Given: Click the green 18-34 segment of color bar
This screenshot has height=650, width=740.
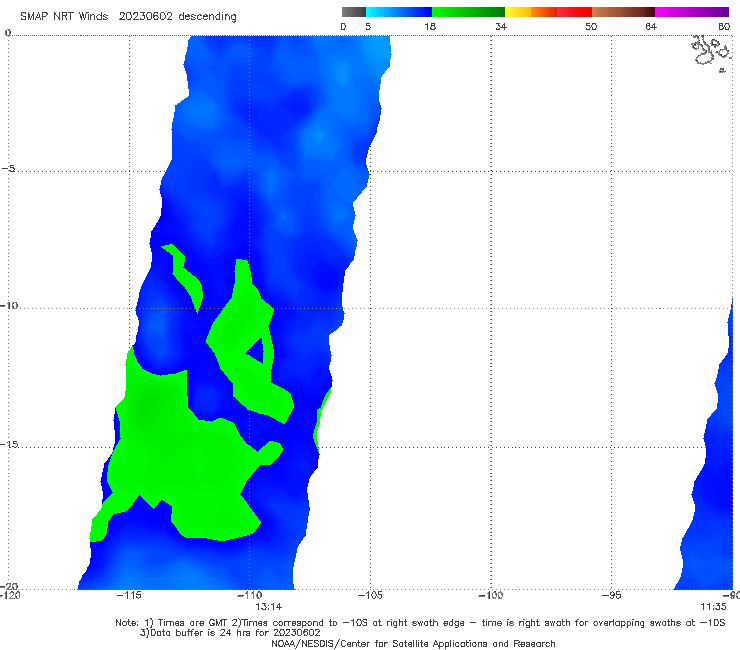Looking at the screenshot, I should (468, 12).
